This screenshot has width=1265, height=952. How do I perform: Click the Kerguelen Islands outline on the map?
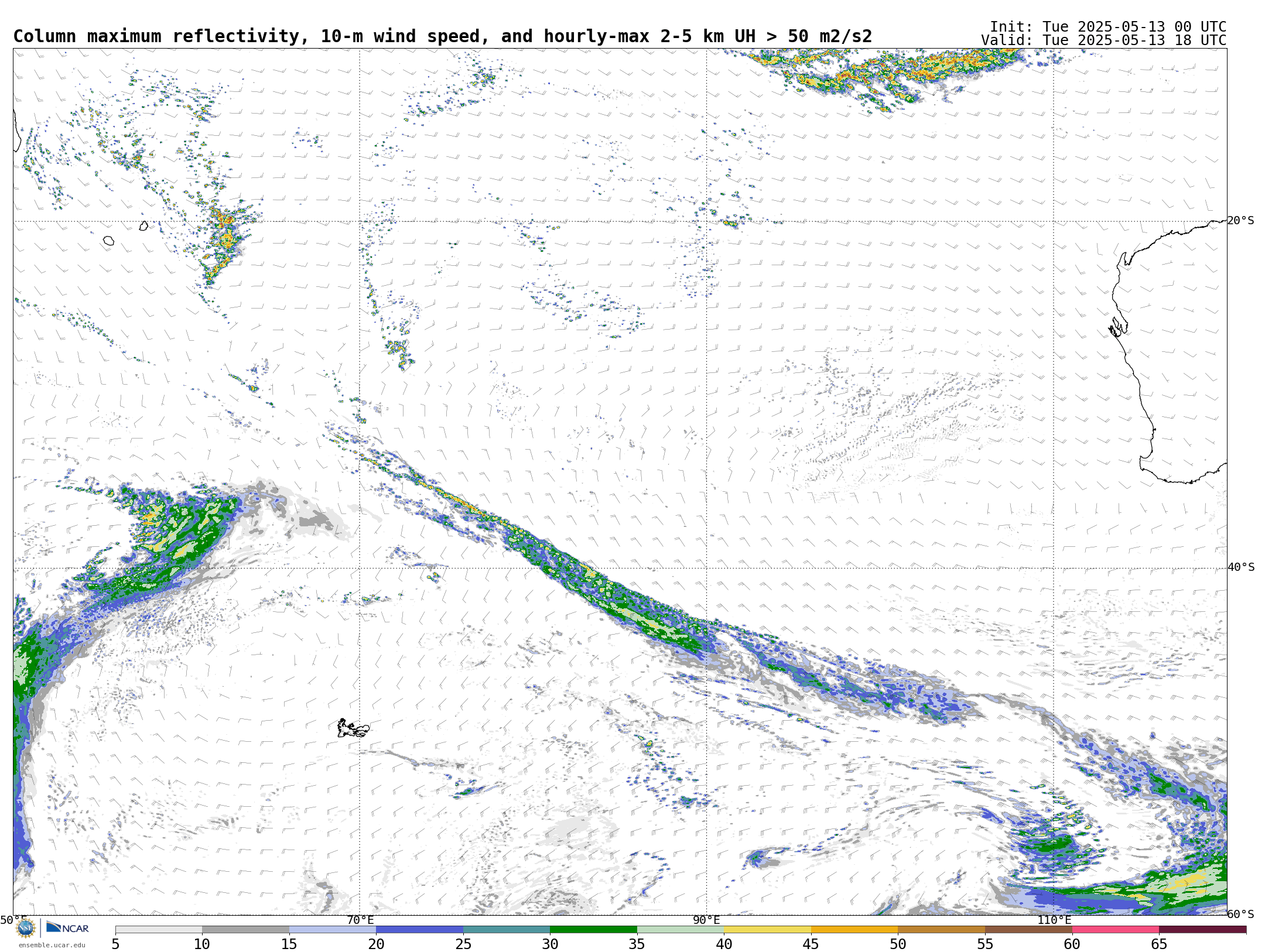click(x=353, y=728)
